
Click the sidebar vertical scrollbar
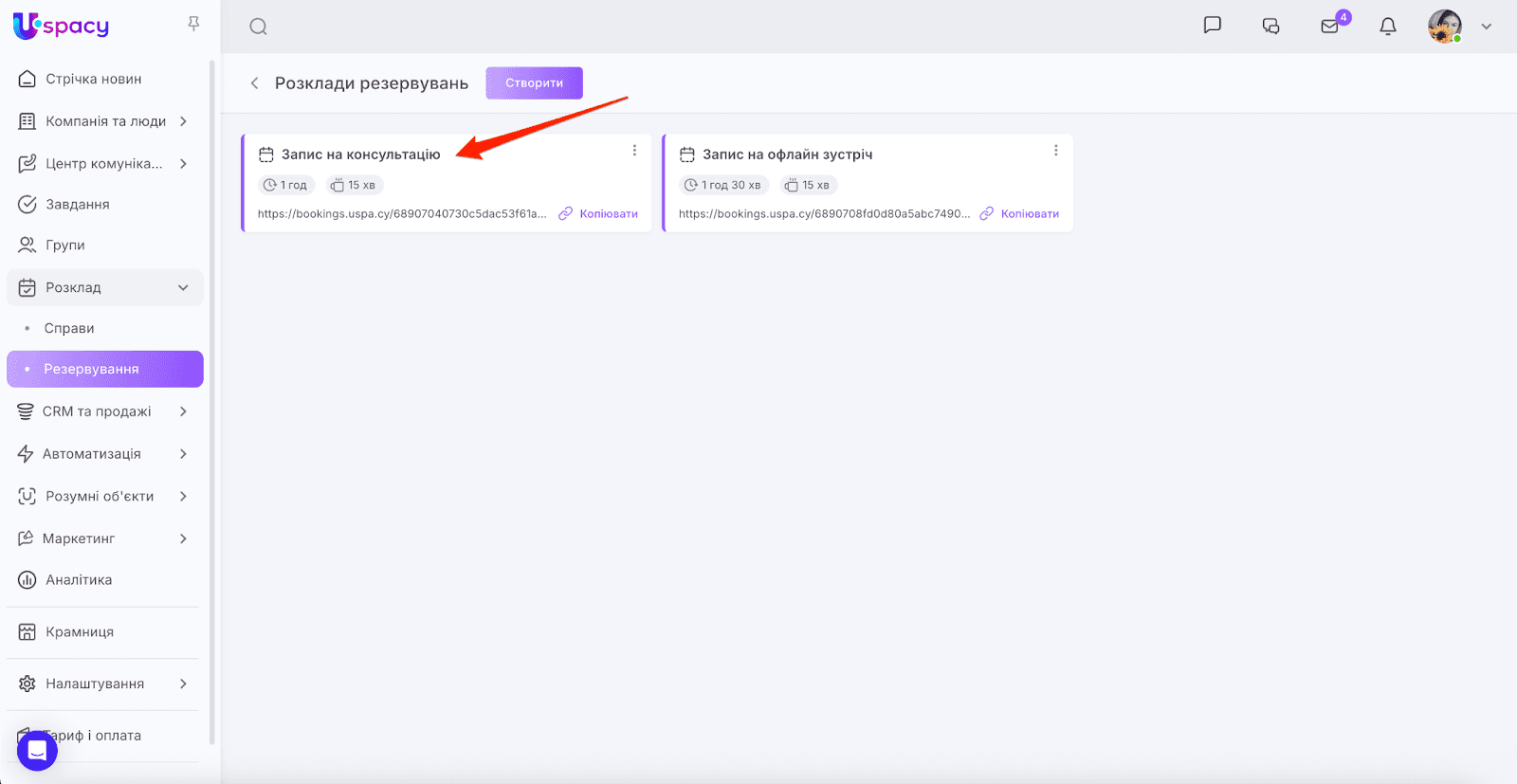(x=211, y=402)
